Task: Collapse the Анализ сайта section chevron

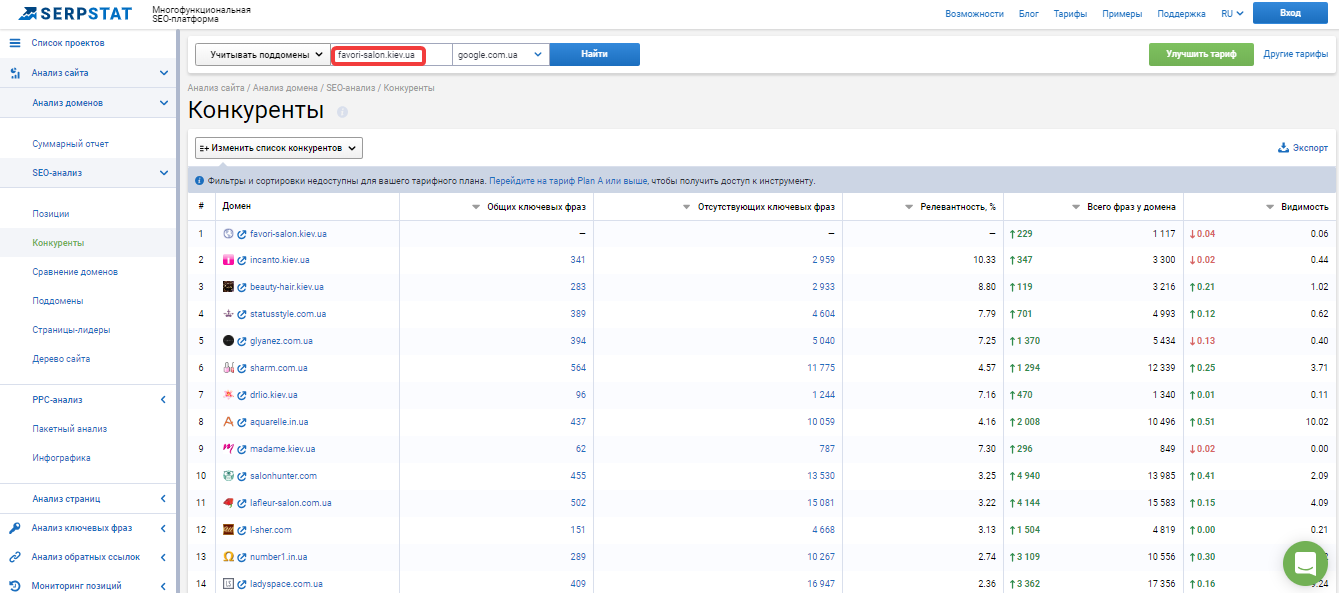Action: tap(164, 73)
